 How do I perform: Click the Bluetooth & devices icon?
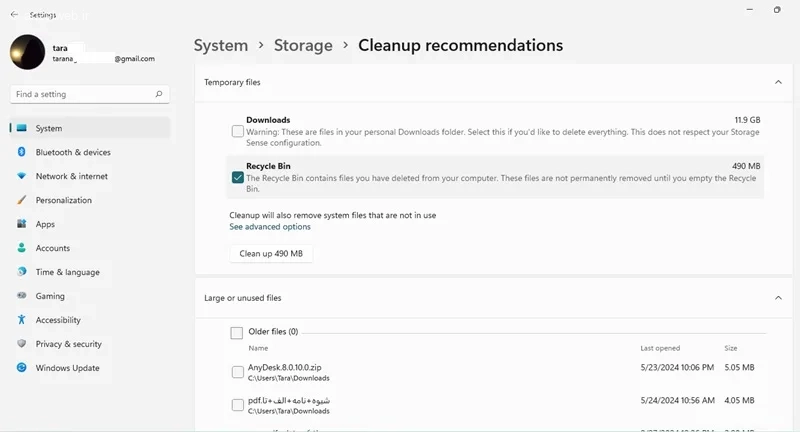21,152
